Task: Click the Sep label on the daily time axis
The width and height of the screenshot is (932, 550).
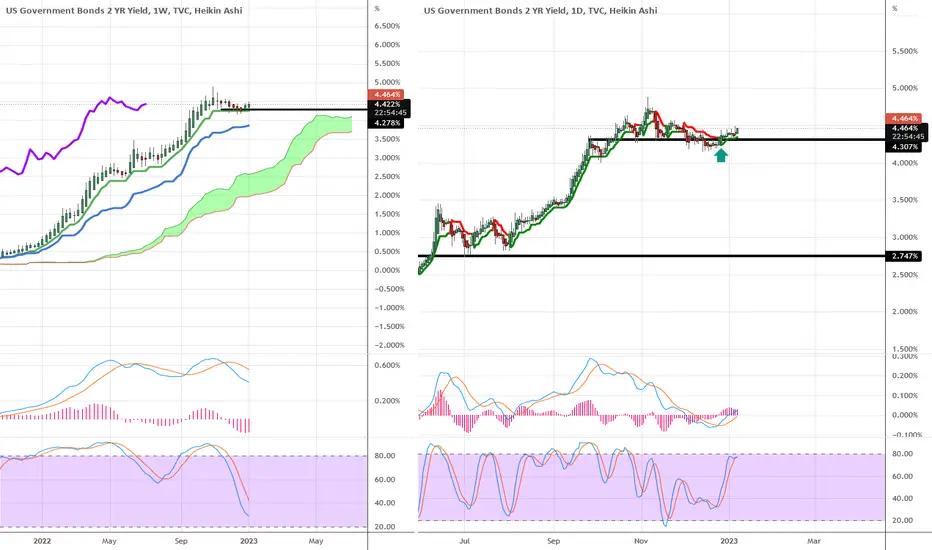Action: [x=553, y=541]
